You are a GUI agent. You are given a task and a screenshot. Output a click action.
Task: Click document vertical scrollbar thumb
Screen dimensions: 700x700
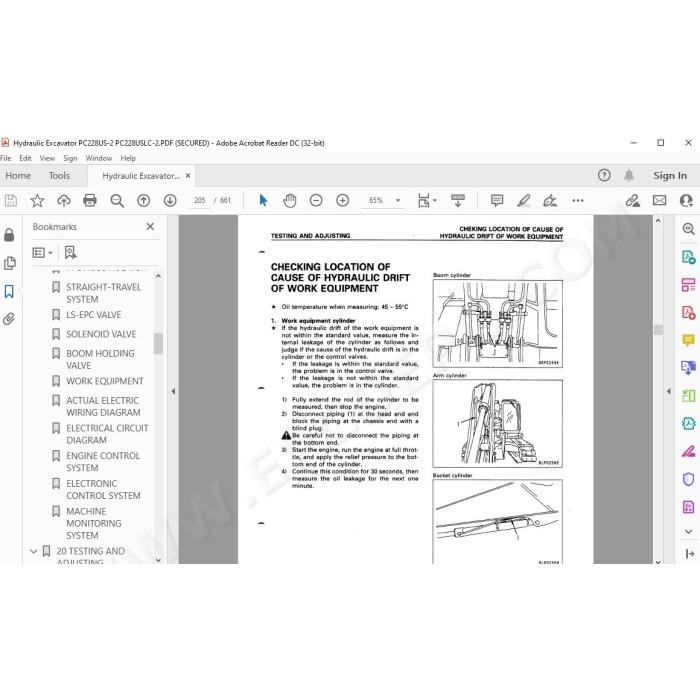click(658, 329)
